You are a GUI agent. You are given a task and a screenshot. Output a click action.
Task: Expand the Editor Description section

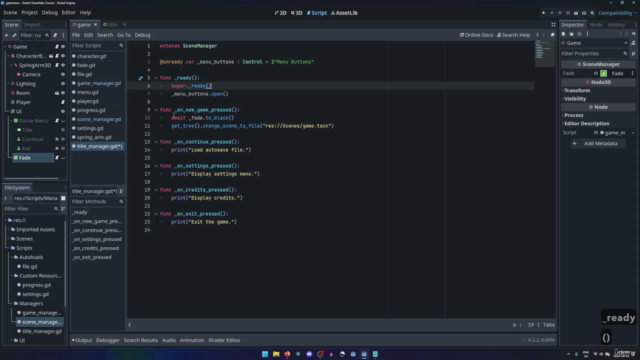[x=598, y=124]
